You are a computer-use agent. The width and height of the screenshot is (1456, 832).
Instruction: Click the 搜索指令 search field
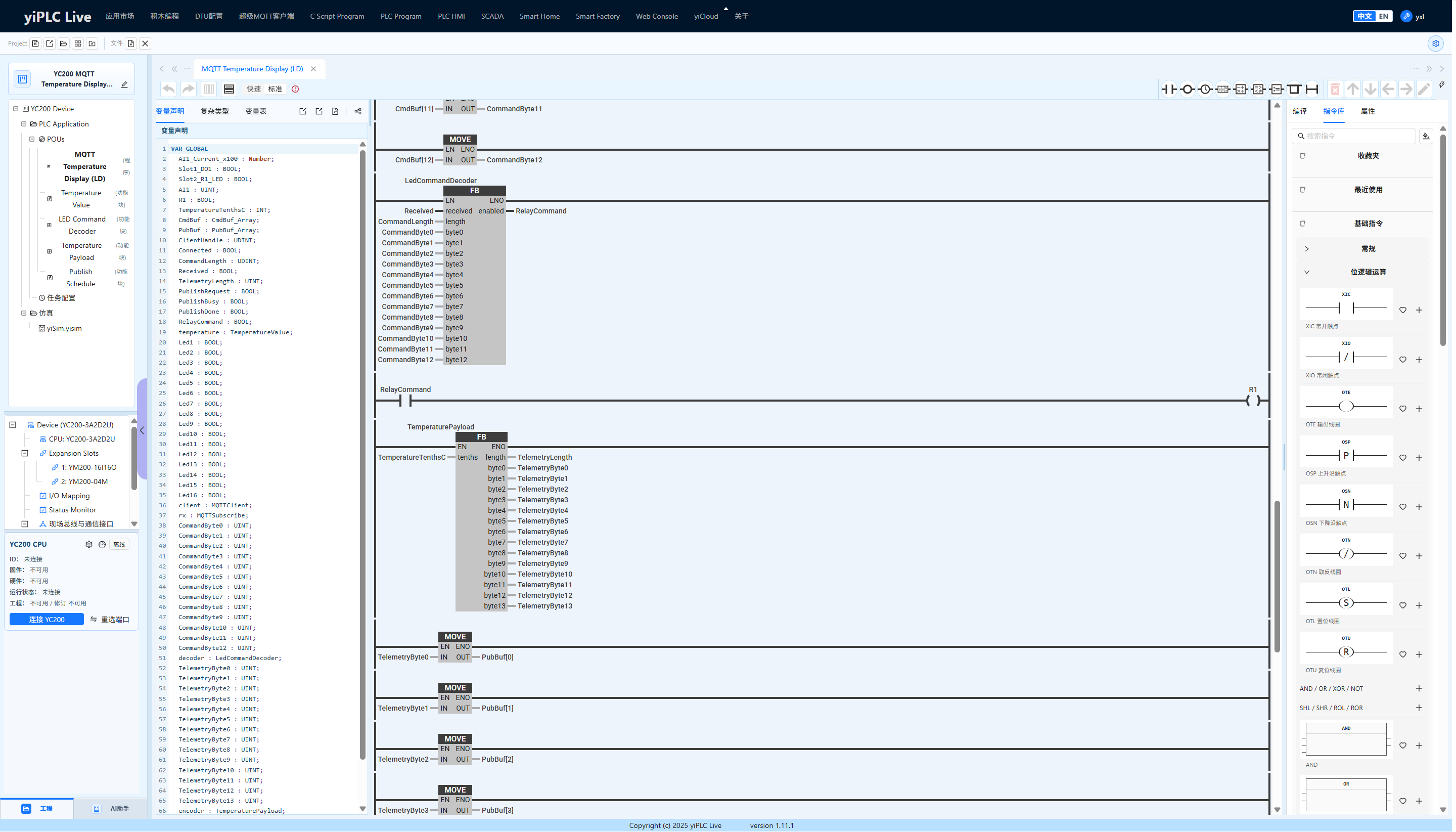[x=1353, y=136]
